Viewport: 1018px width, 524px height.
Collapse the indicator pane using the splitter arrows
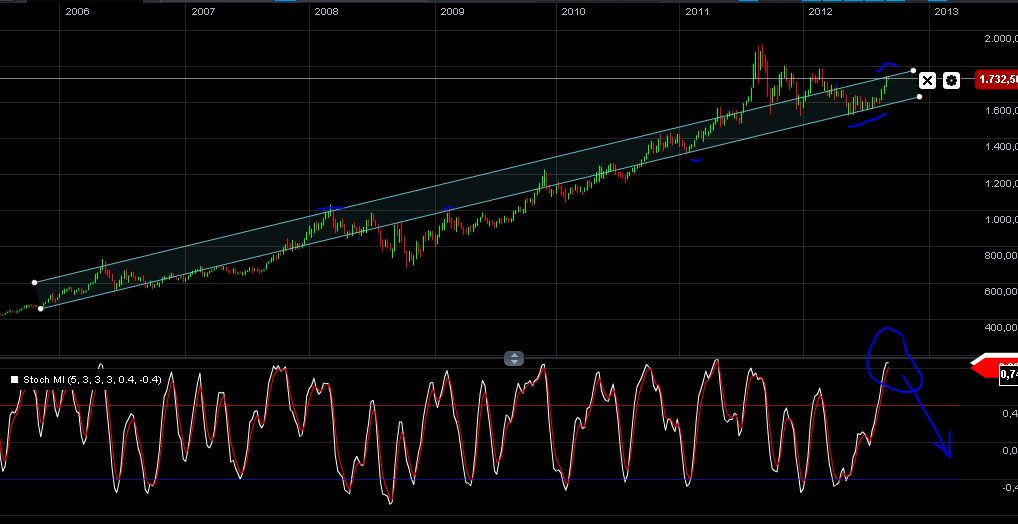pos(513,358)
